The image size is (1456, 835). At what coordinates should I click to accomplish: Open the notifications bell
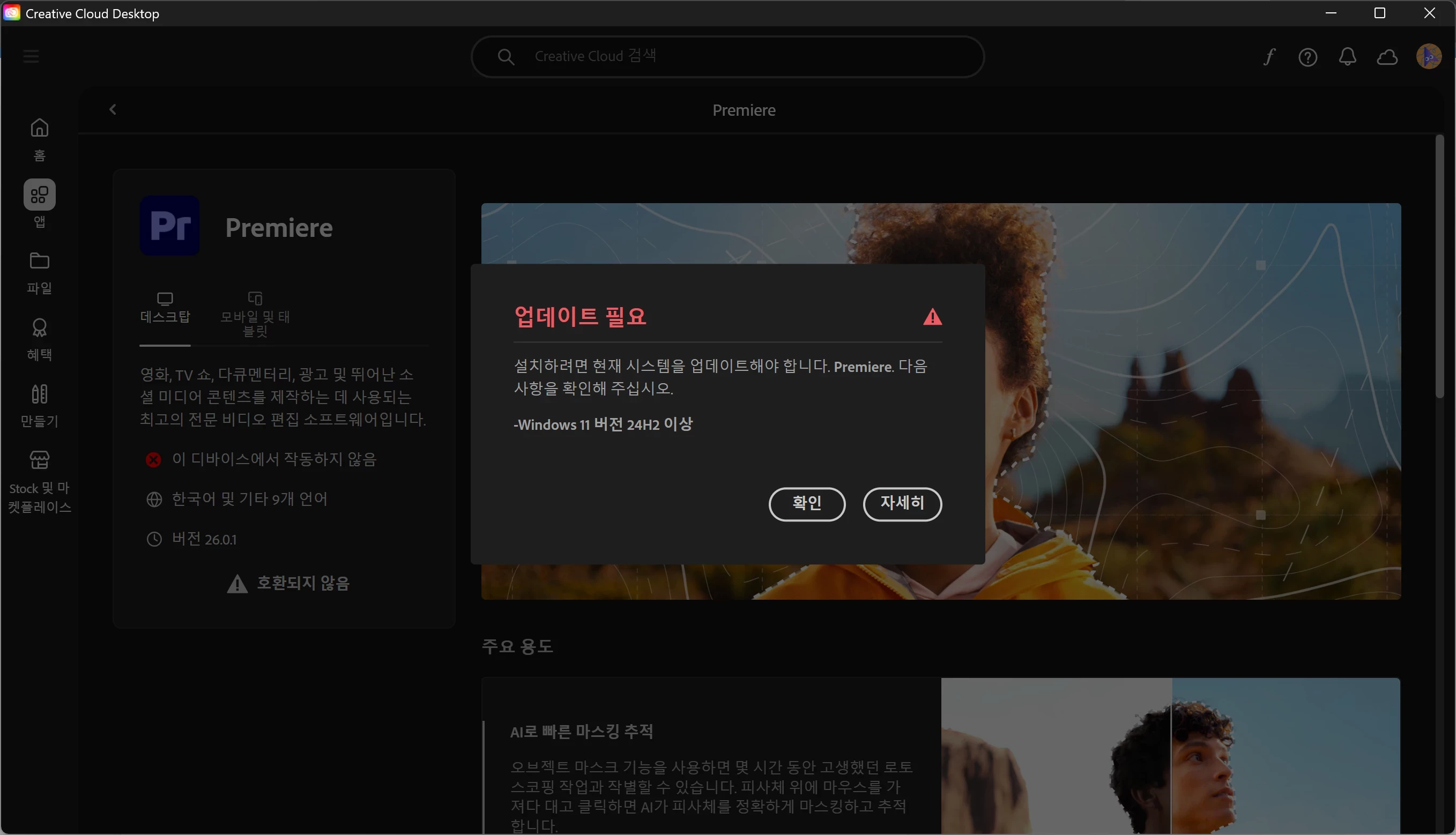1348,57
